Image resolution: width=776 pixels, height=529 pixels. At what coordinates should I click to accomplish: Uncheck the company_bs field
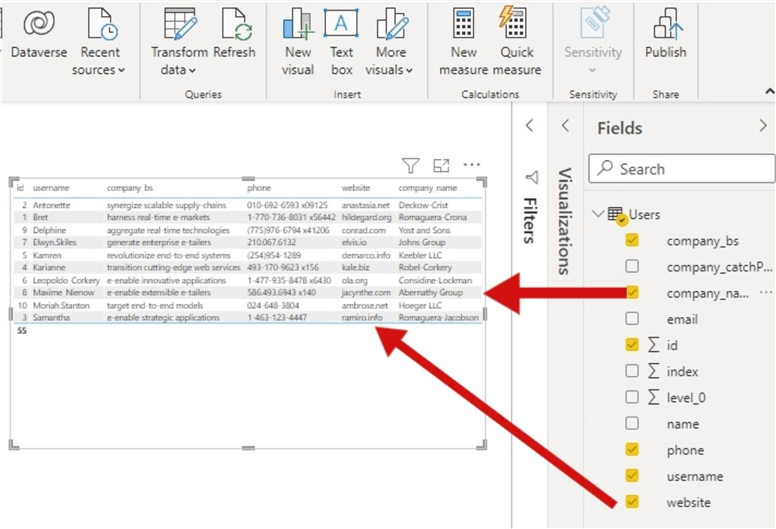click(632, 240)
